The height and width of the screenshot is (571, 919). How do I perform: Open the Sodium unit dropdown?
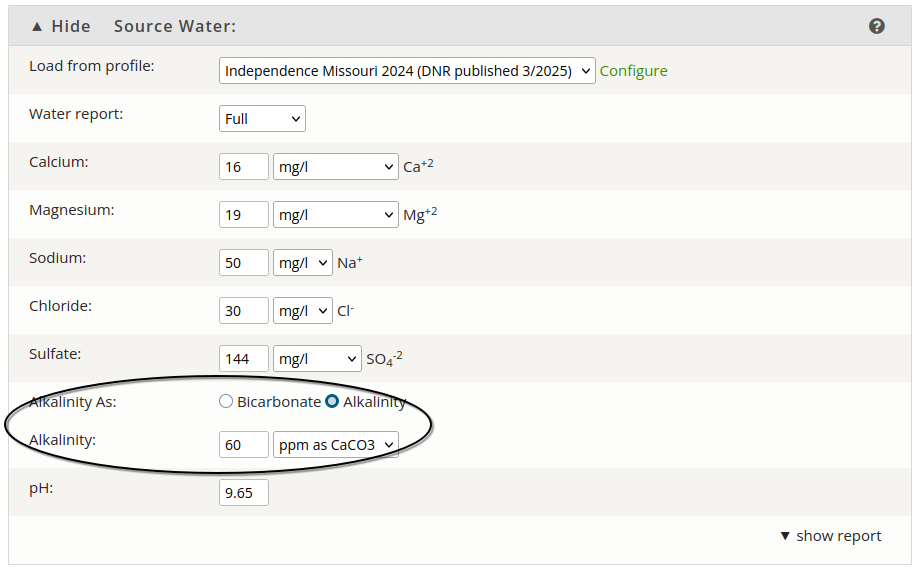click(x=302, y=263)
